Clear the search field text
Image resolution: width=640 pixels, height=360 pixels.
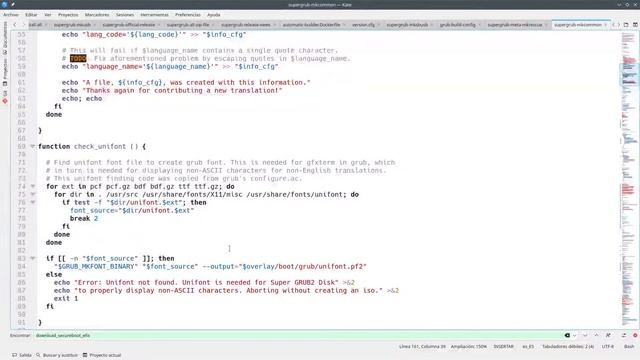point(567,336)
